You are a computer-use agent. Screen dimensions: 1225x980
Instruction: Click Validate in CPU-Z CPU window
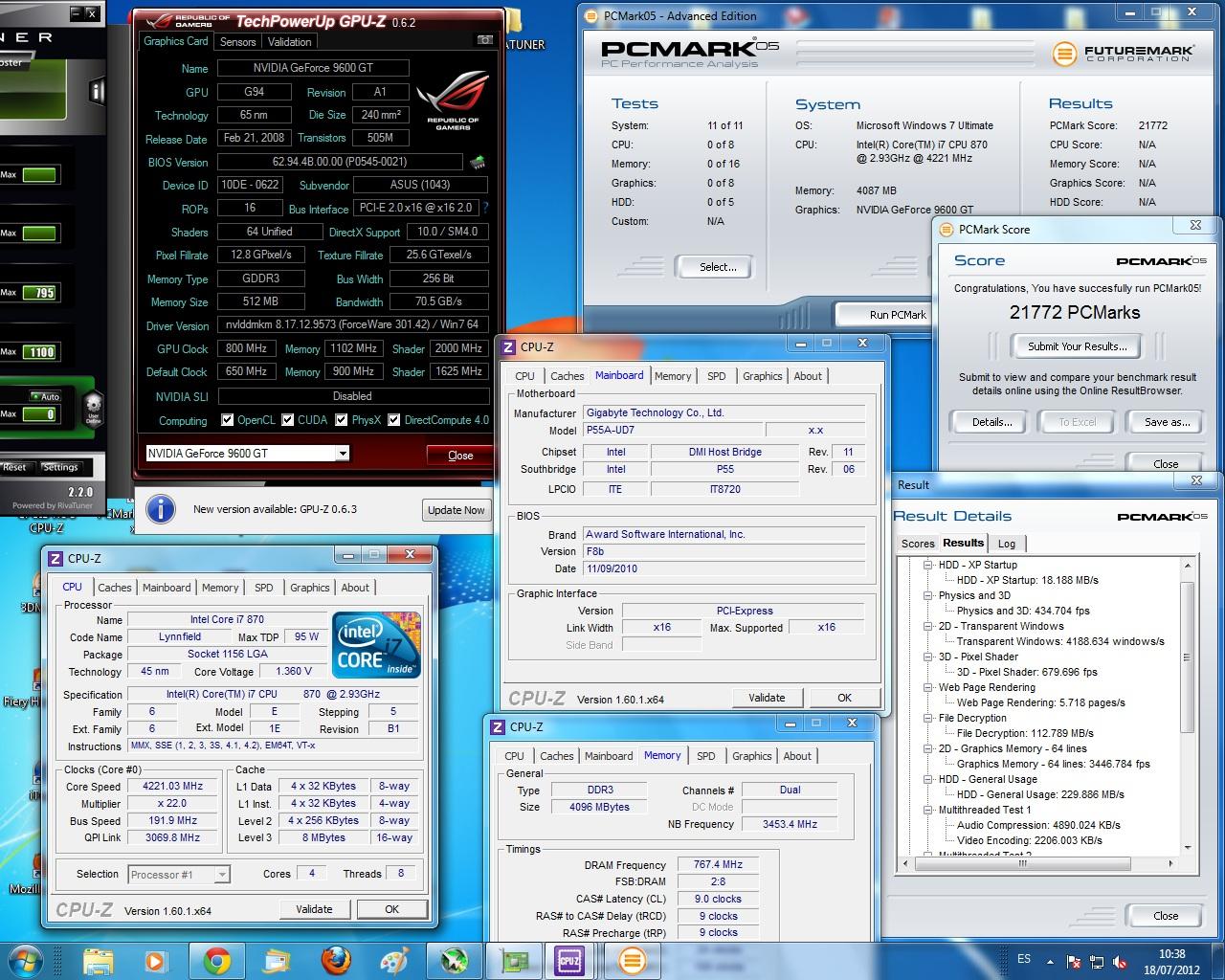314,909
